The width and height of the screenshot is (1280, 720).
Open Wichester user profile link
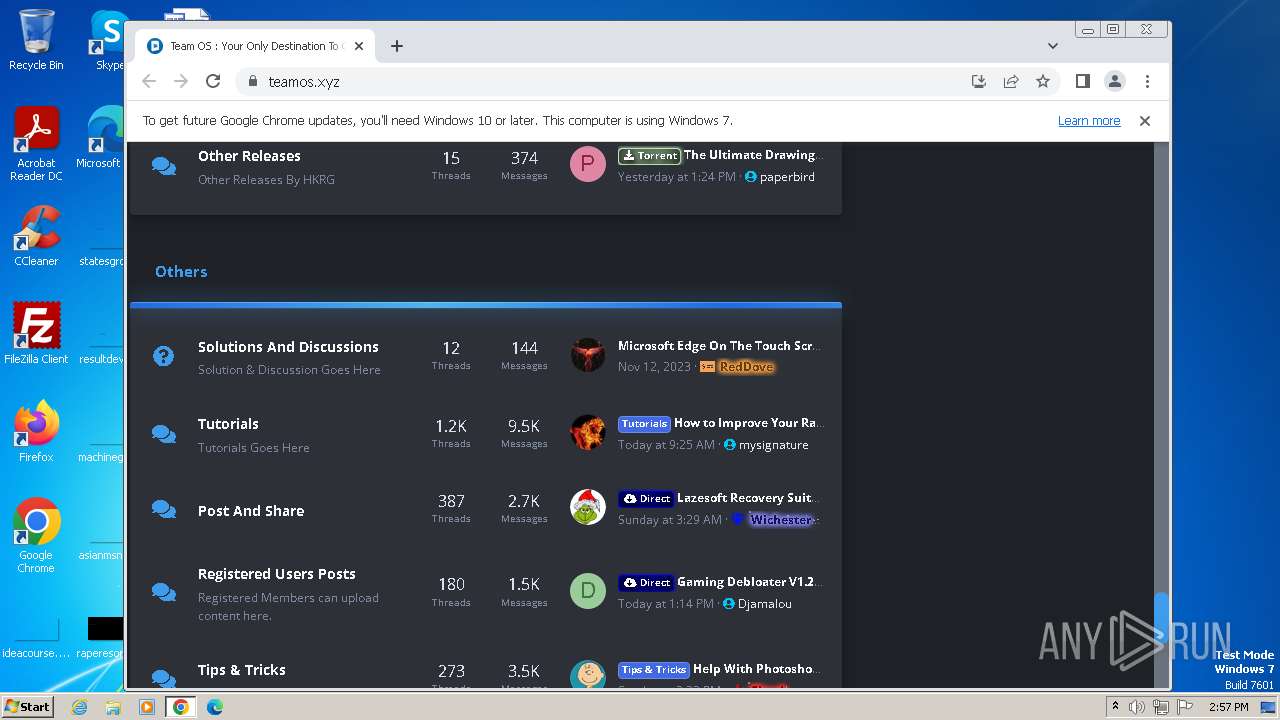(x=781, y=520)
